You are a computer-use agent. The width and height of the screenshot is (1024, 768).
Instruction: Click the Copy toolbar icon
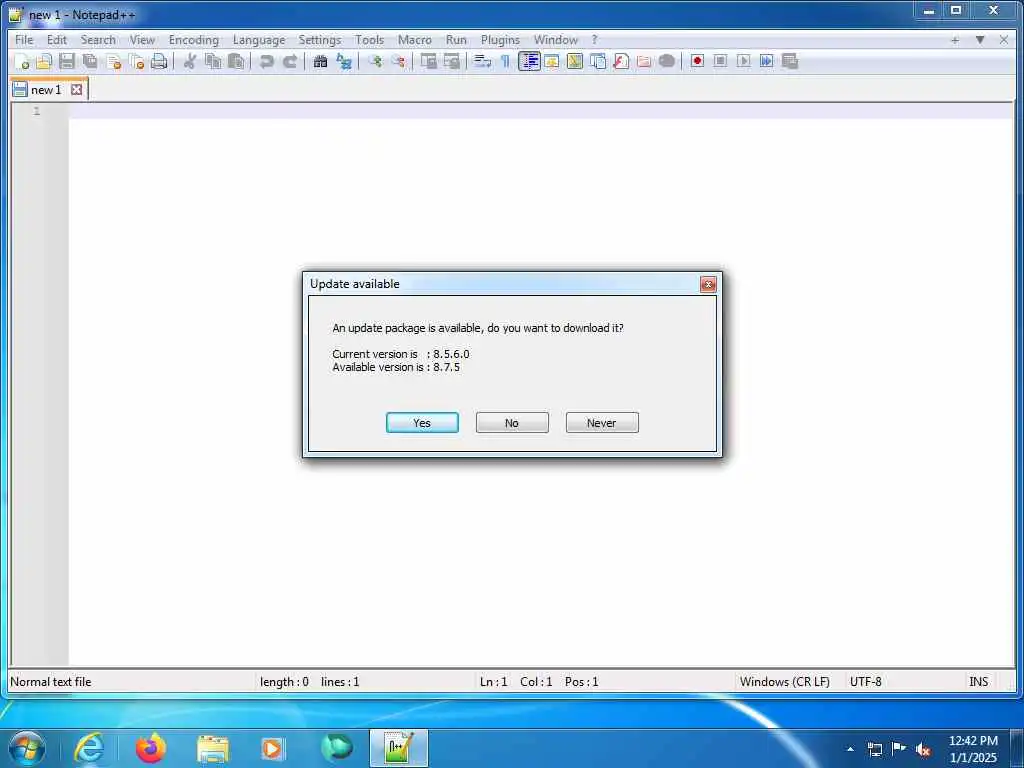pyautogui.click(x=213, y=61)
